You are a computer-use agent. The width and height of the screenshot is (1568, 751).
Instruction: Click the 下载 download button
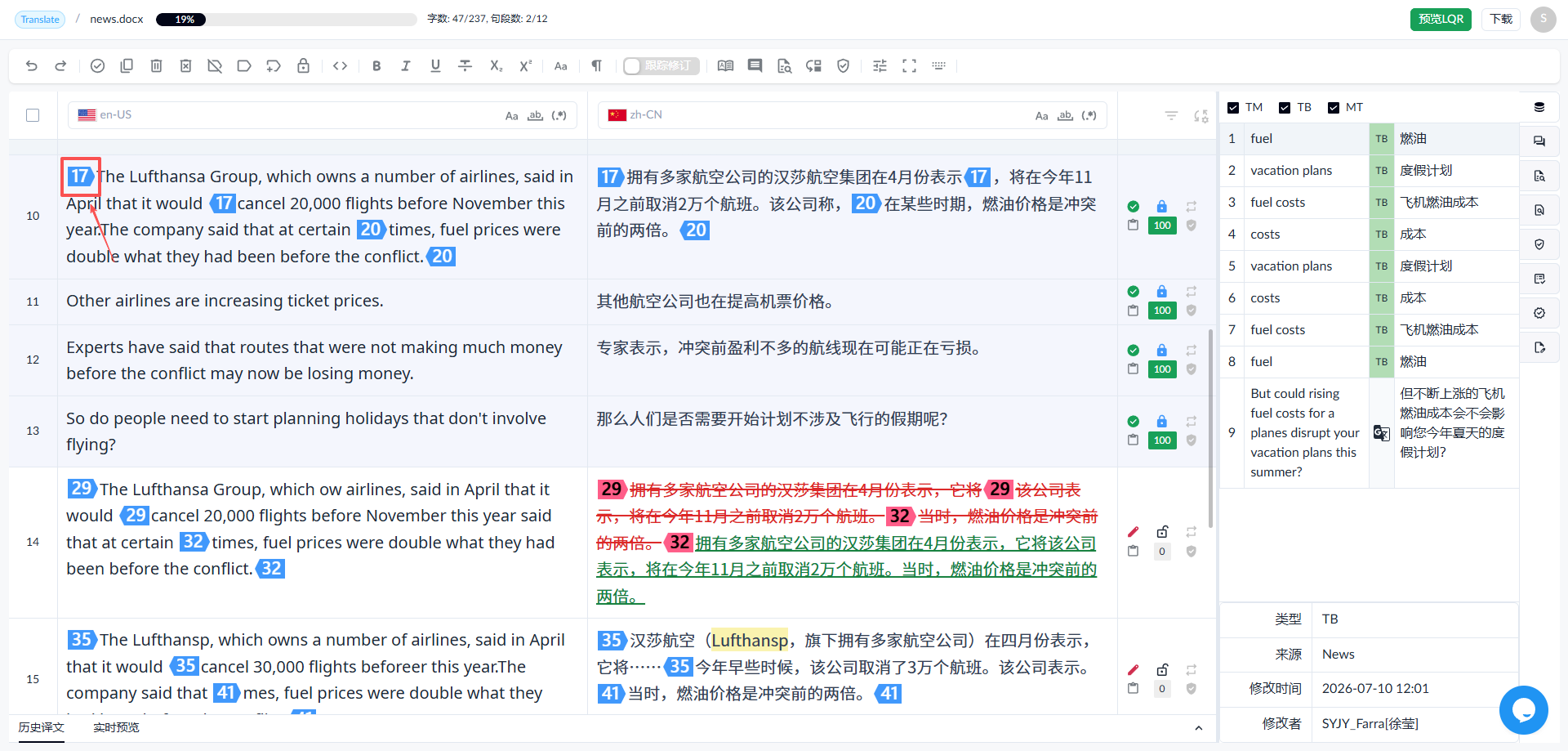[1501, 19]
